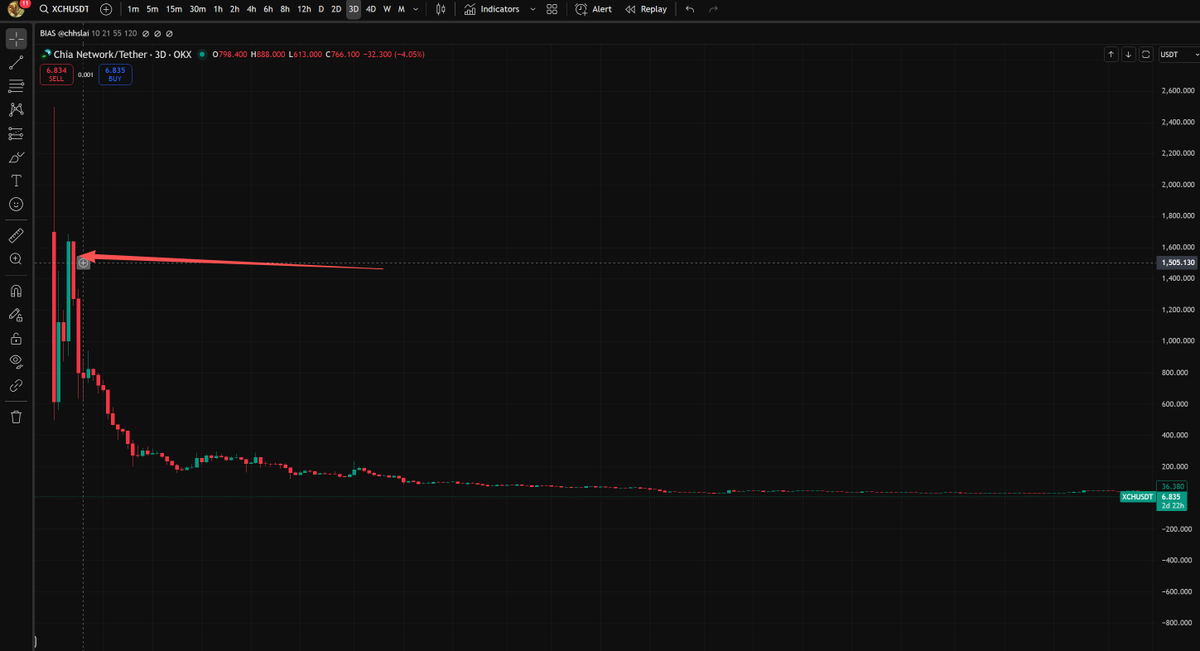Toggle hide all drawings eye icon

pyautogui.click(x=16, y=361)
